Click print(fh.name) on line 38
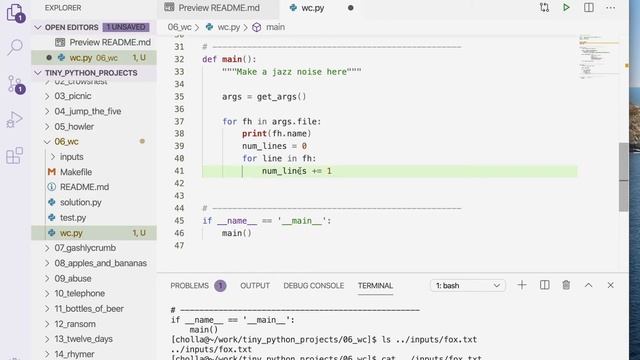The width and height of the screenshot is (640, 360). tap(276, 134)
